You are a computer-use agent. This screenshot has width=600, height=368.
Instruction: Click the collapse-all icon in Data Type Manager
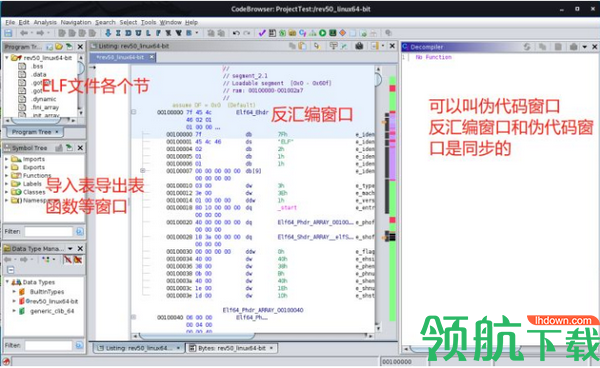tap(11, 270)
